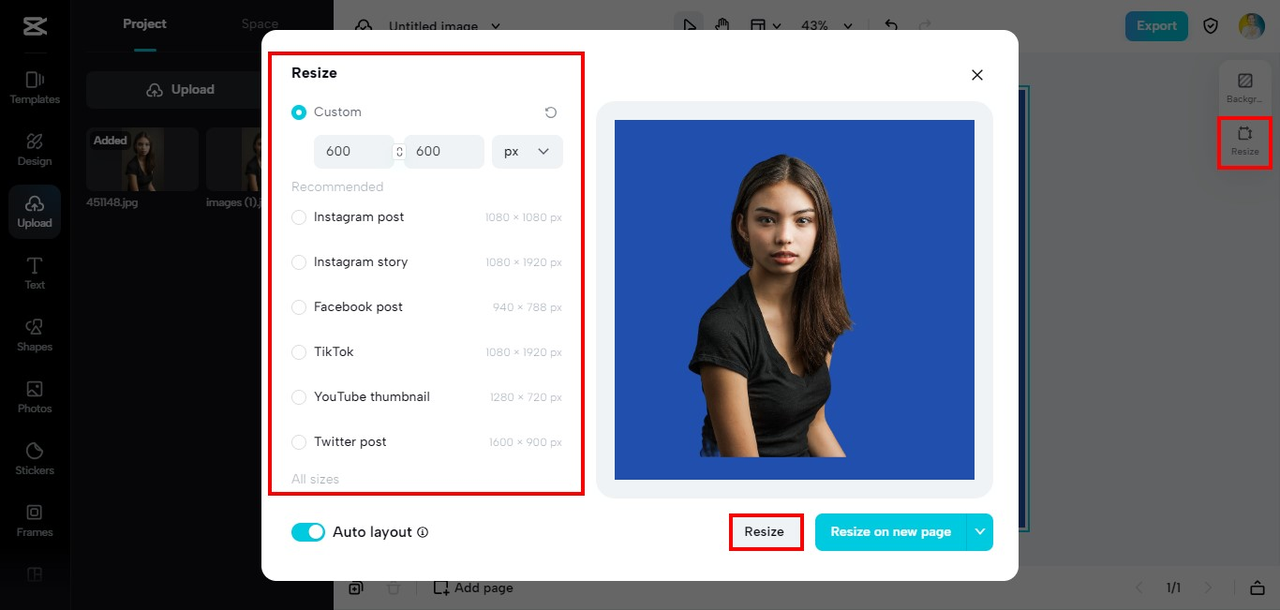The width and height of the screenshot is (1280, 610).
Task: Open the 43% zoom level dropdown
Action: tap(827, 26)
